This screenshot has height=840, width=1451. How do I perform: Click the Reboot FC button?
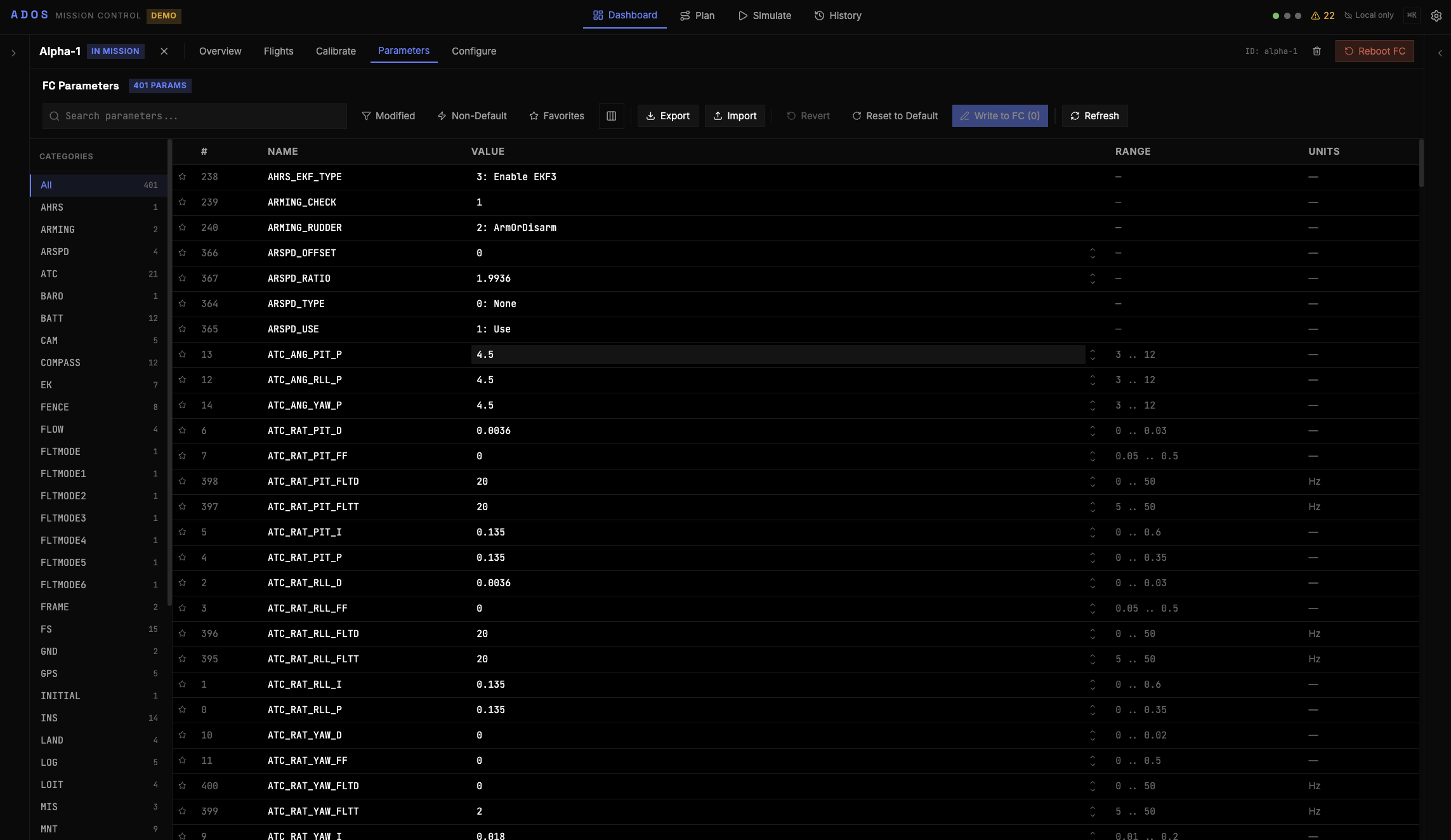click(1374, 51)
